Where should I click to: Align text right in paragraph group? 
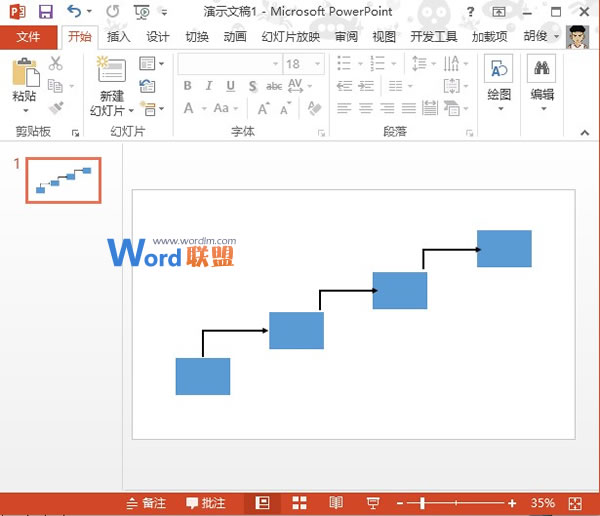pos(387,109)
